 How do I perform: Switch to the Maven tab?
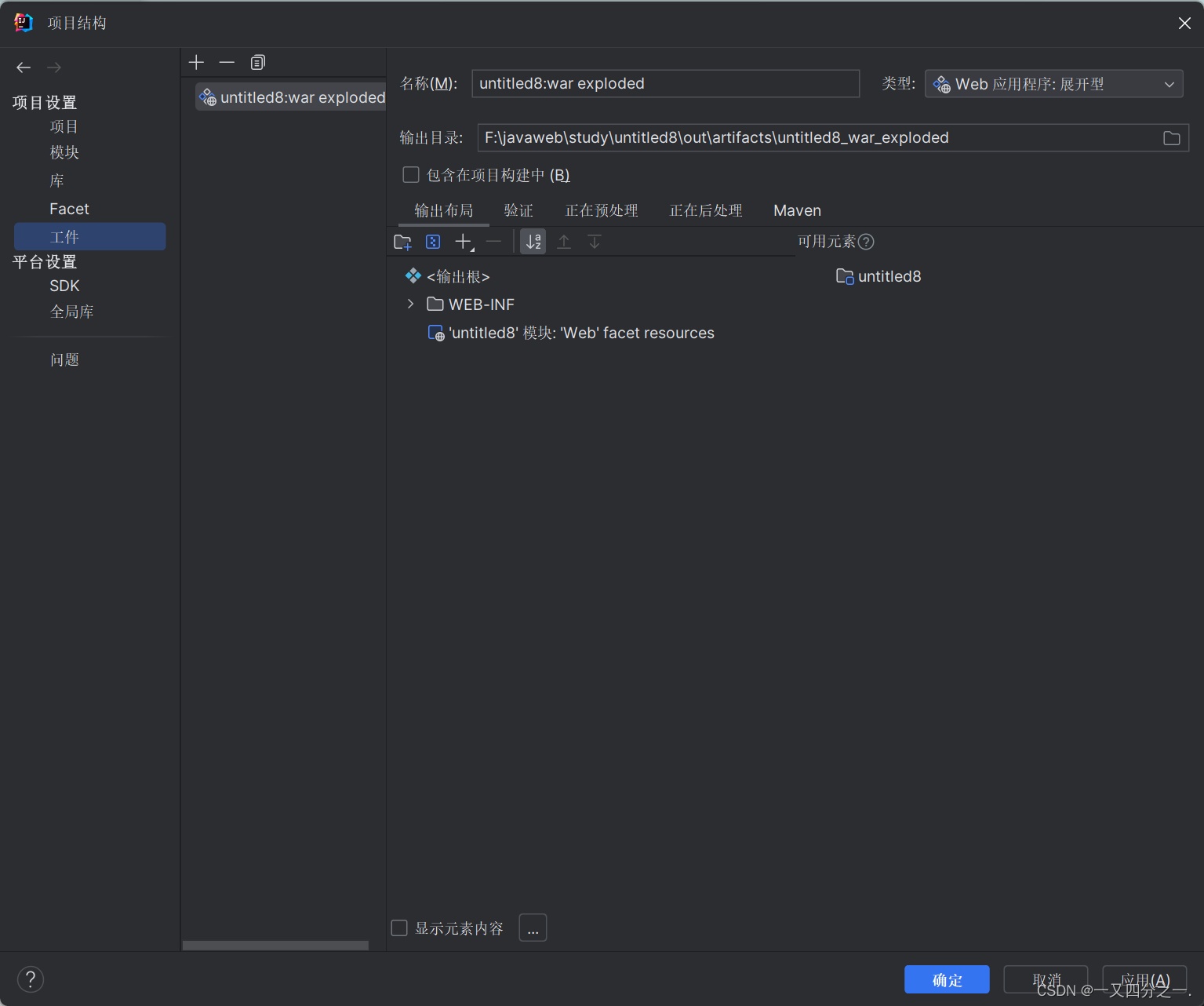coord(797,210)
